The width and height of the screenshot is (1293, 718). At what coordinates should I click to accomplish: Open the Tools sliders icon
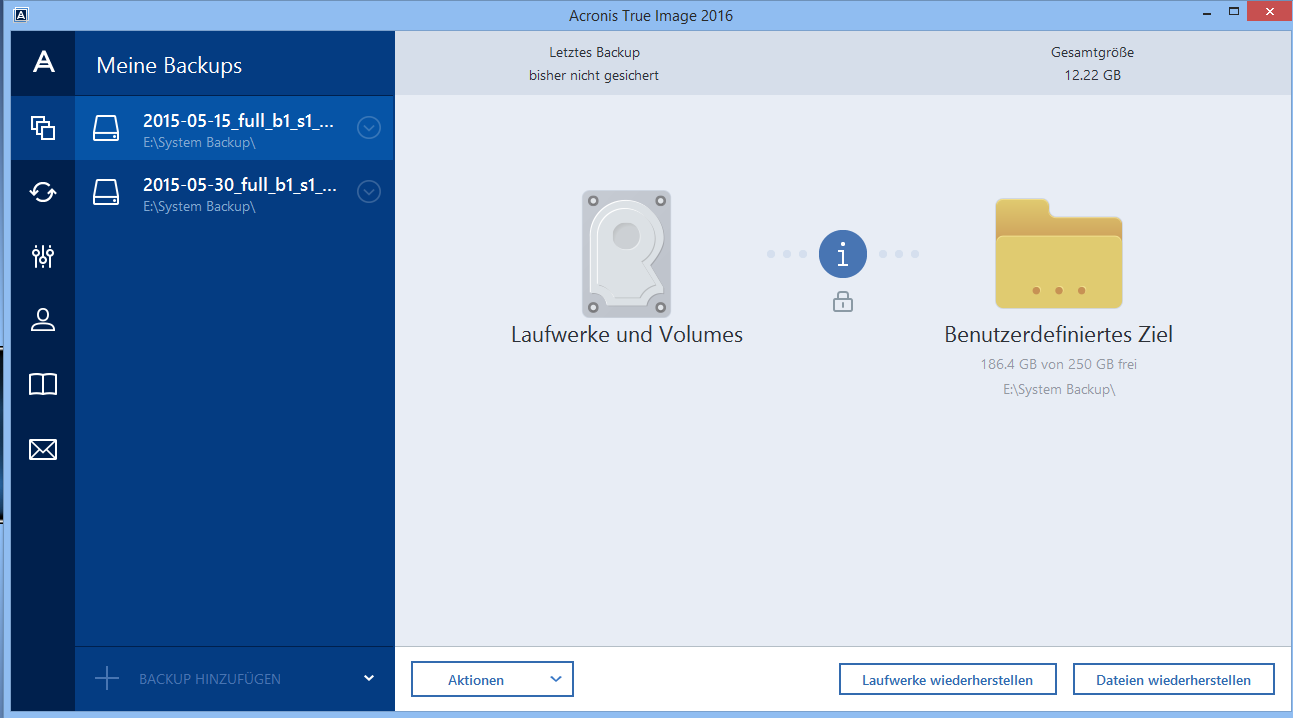[42, 256]
